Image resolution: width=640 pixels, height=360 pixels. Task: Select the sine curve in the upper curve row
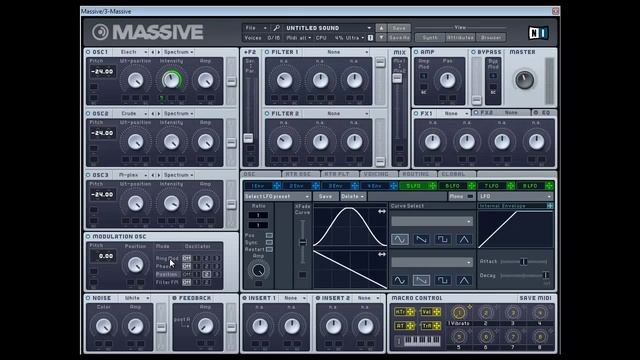click(x=400, y=239)
